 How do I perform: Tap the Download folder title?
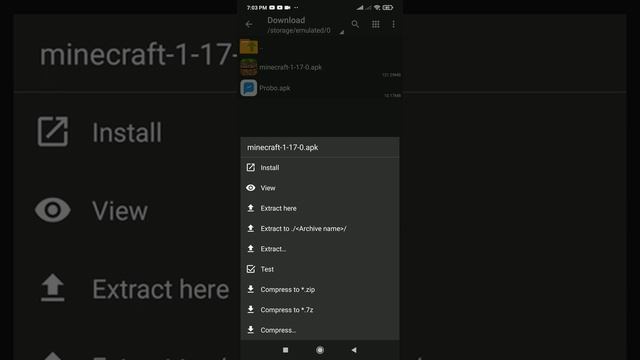click(286, 20)
